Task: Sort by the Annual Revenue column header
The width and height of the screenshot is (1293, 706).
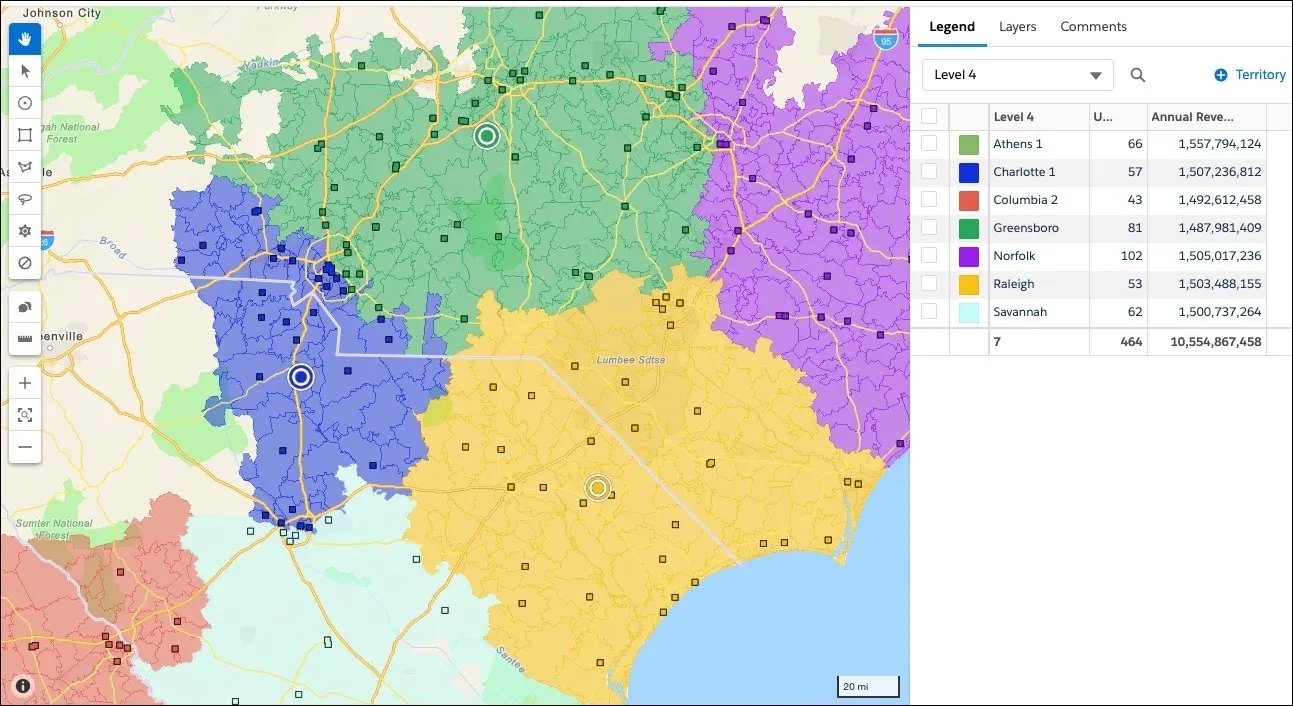Action: tap(1207, 117)
